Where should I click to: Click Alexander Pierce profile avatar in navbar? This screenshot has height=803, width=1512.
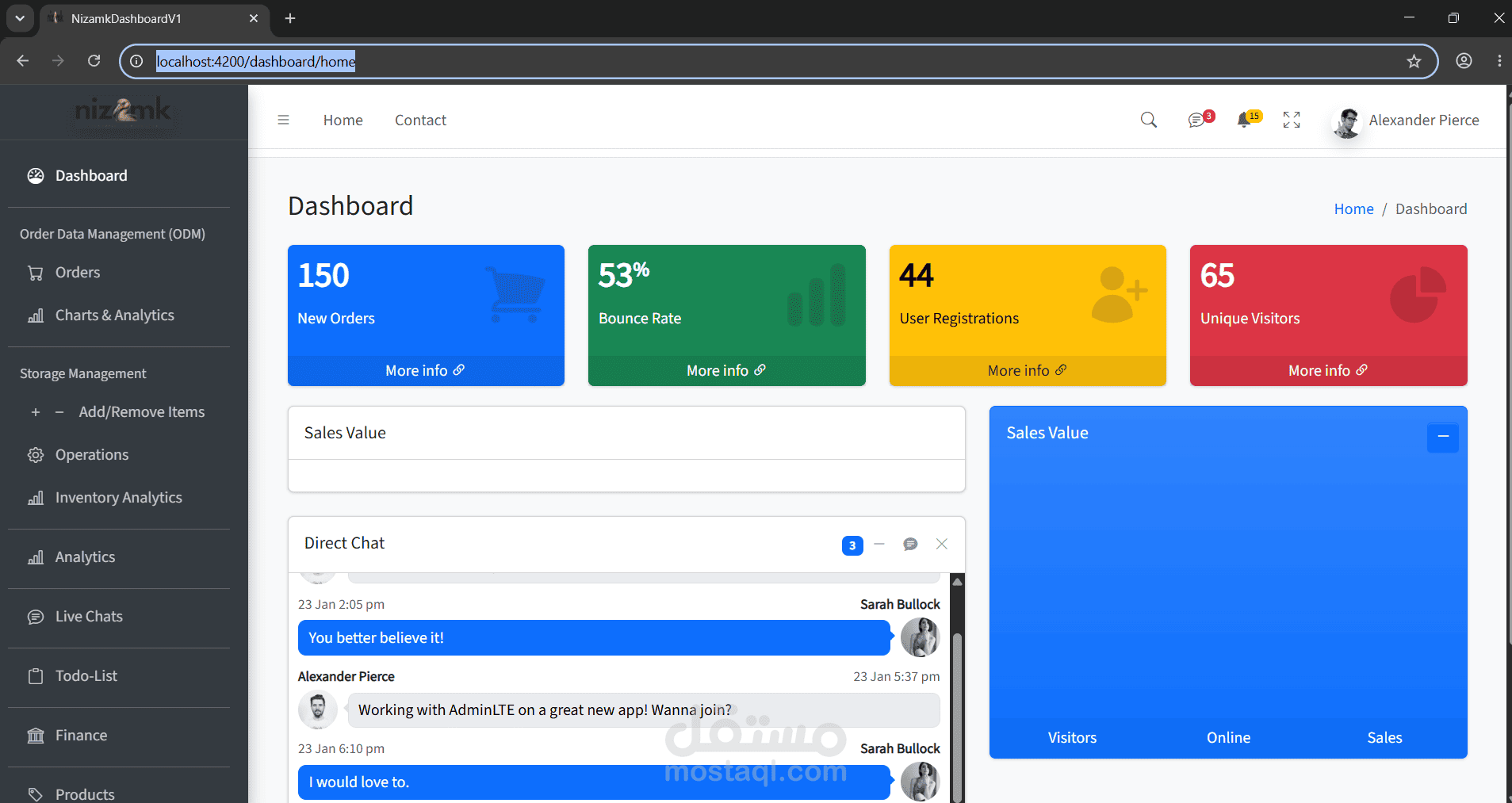pos(1347,121)
